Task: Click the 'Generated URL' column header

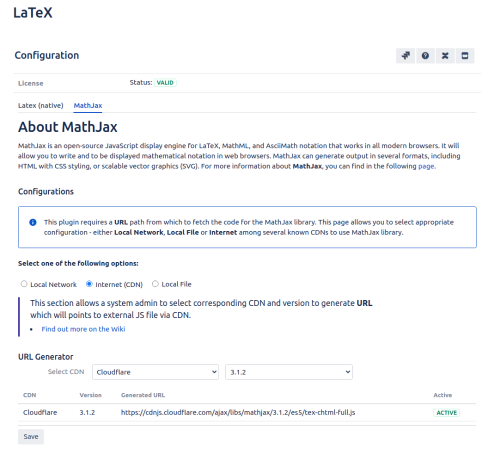Action: click(143, 395)
